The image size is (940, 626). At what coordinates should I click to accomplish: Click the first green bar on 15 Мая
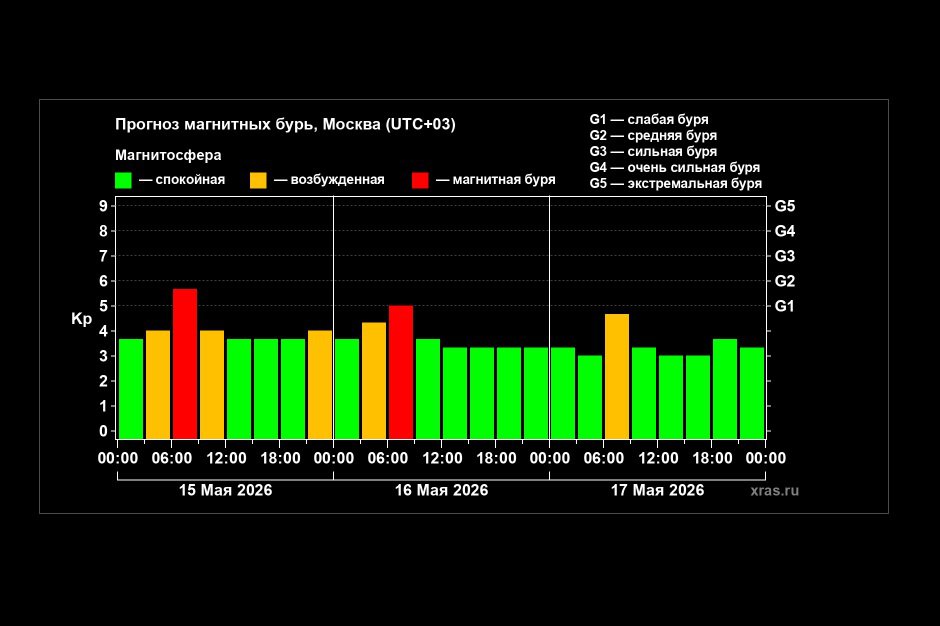point(131,389)
